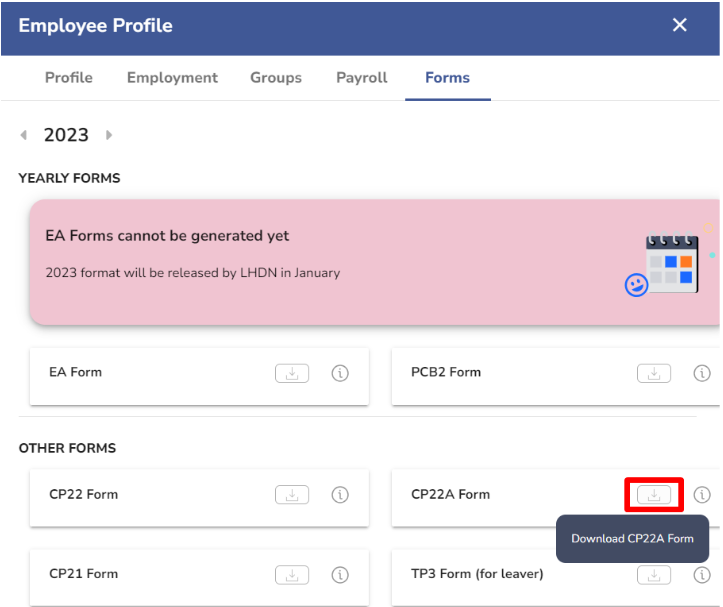Screen dimensions: 723x607
Task: Show info for CP21 Form
Action: (x=340, y=575)
